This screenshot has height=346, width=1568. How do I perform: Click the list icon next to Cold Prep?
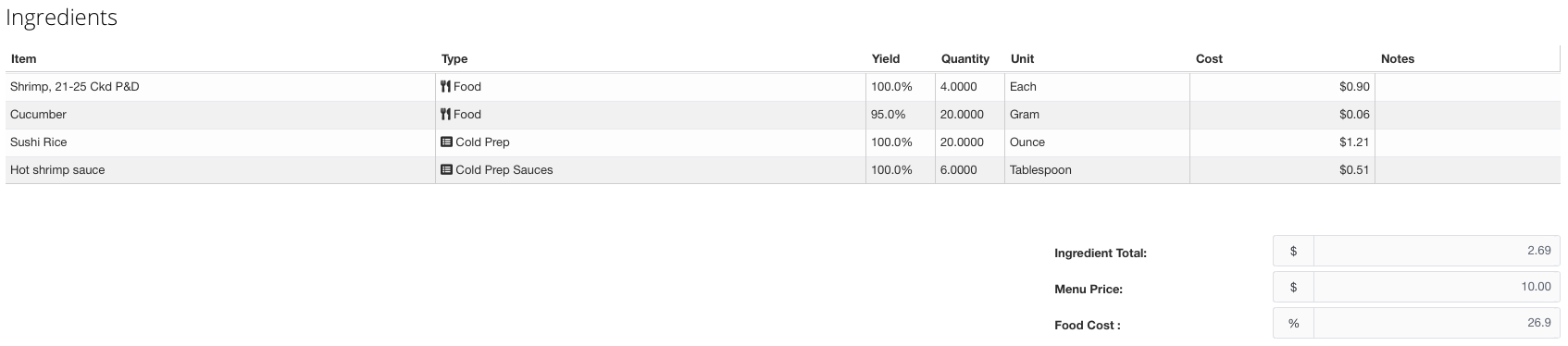tap(446, 142)
